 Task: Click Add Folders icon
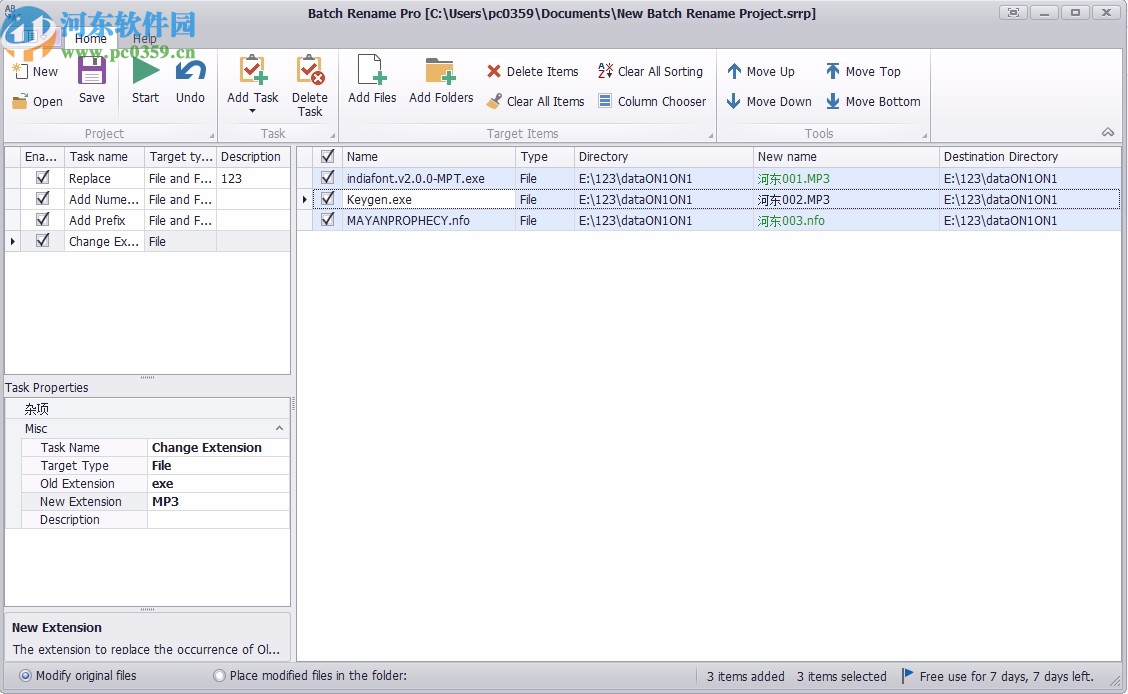point(440,80)
